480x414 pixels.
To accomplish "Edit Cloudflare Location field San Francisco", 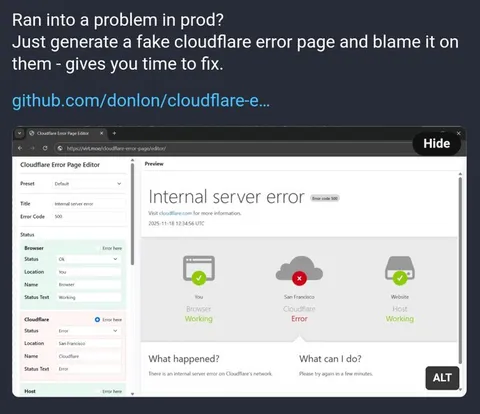I will tap(89, 343).
